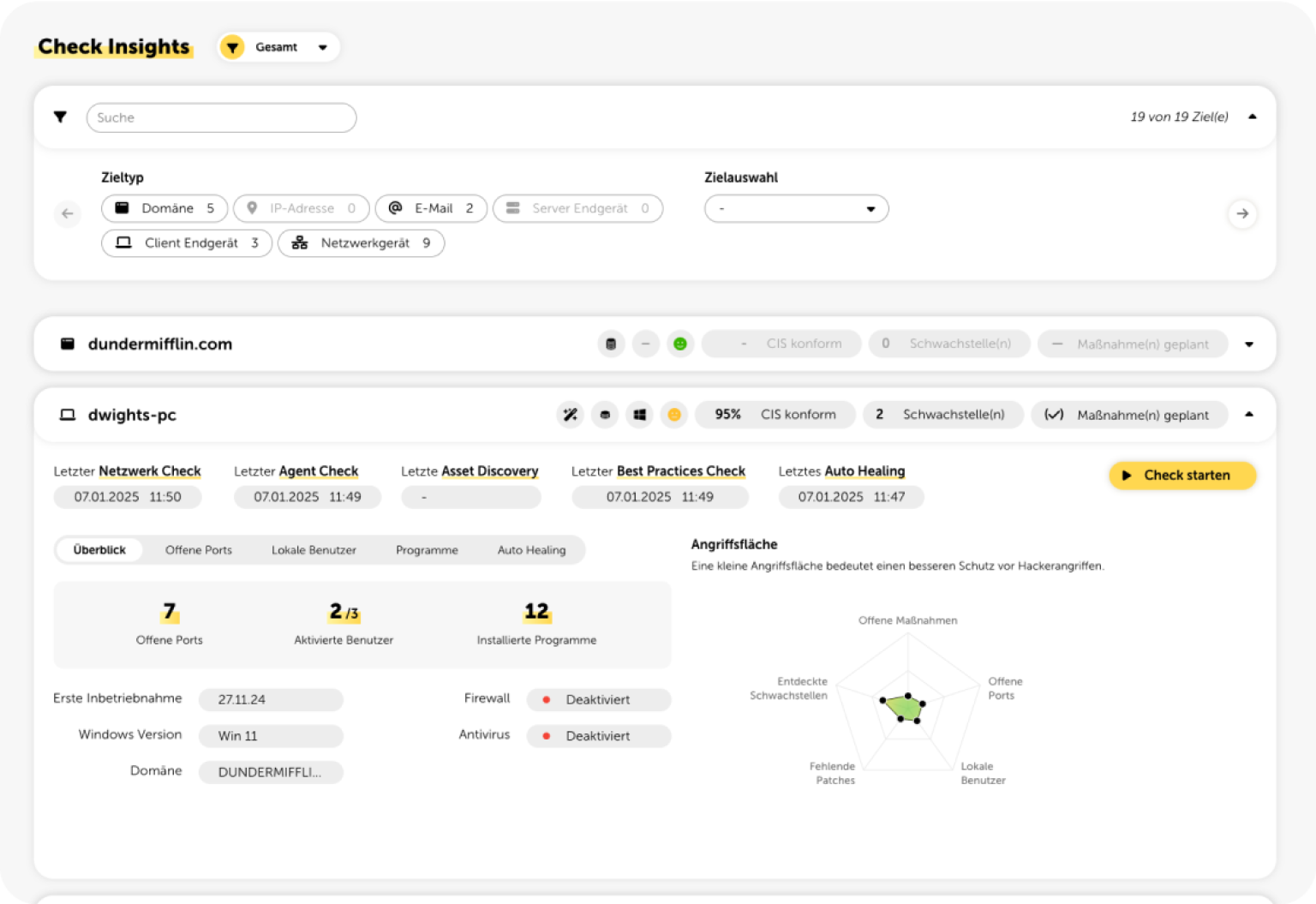Toggle the Netzwerkgerät target type filter
1316x904 pixels.
[361, 243]
